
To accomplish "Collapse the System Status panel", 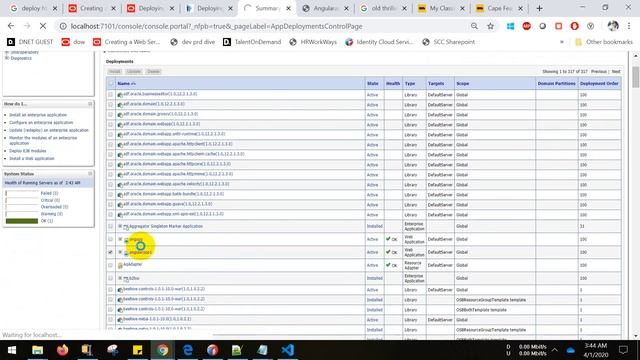I will tap(90, 174).
